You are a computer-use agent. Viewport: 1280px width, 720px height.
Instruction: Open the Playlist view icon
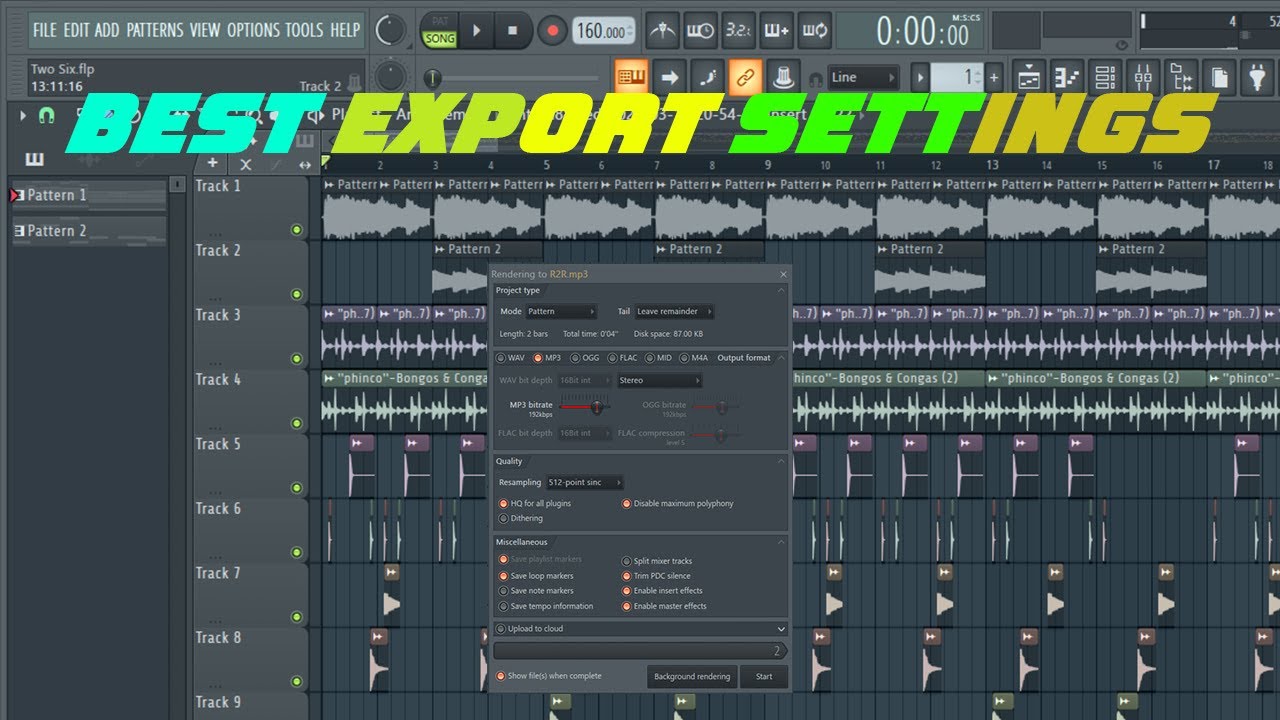click(1027, 77)
